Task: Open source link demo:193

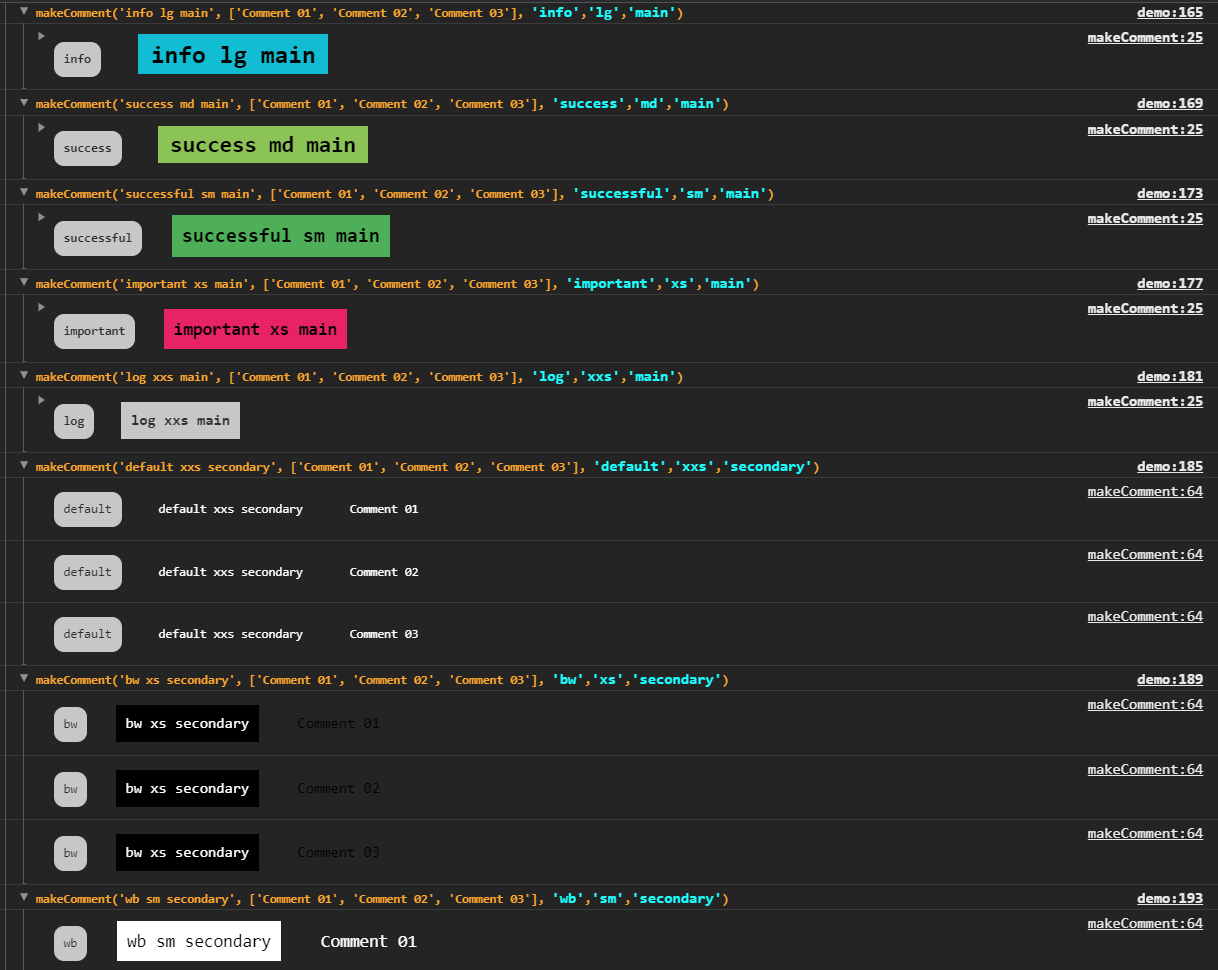Action: 1170,899
